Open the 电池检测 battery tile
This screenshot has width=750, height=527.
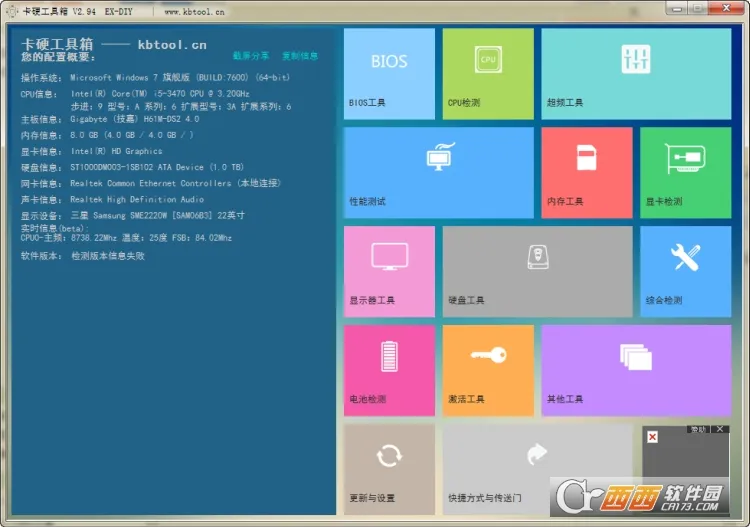(x=389, y=371)
